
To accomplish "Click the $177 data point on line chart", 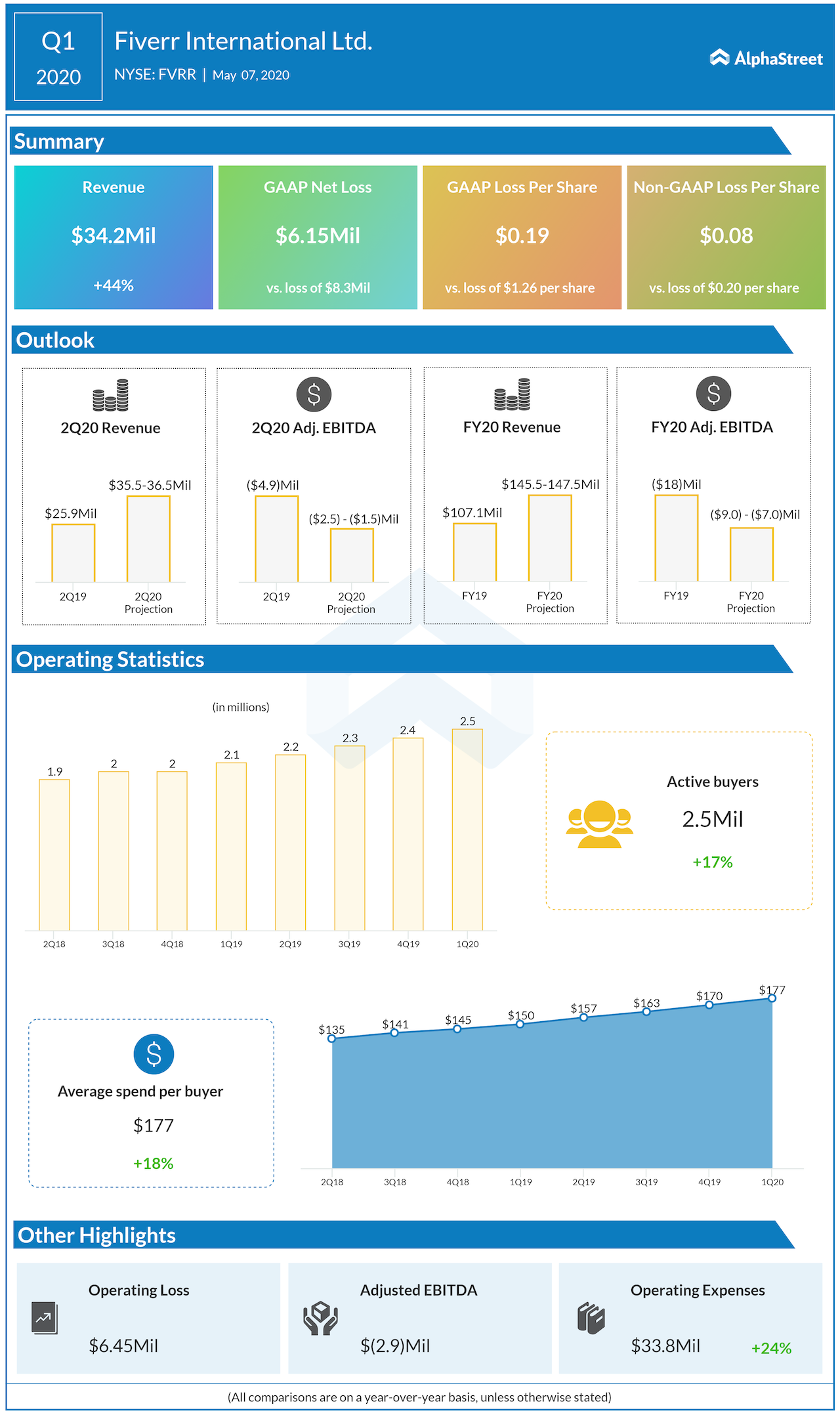I will (x=772, y=998).
